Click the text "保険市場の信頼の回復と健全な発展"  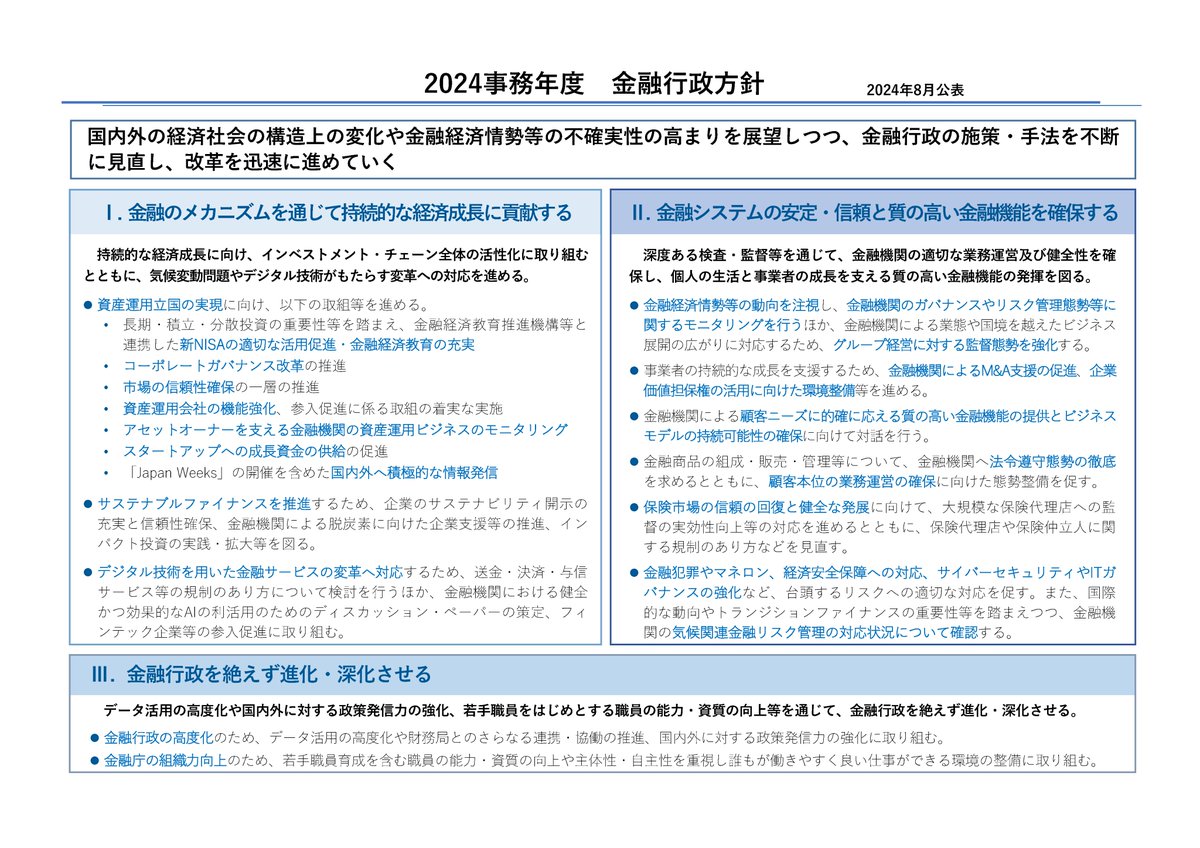pyautogui.click(x=757, y=506)
